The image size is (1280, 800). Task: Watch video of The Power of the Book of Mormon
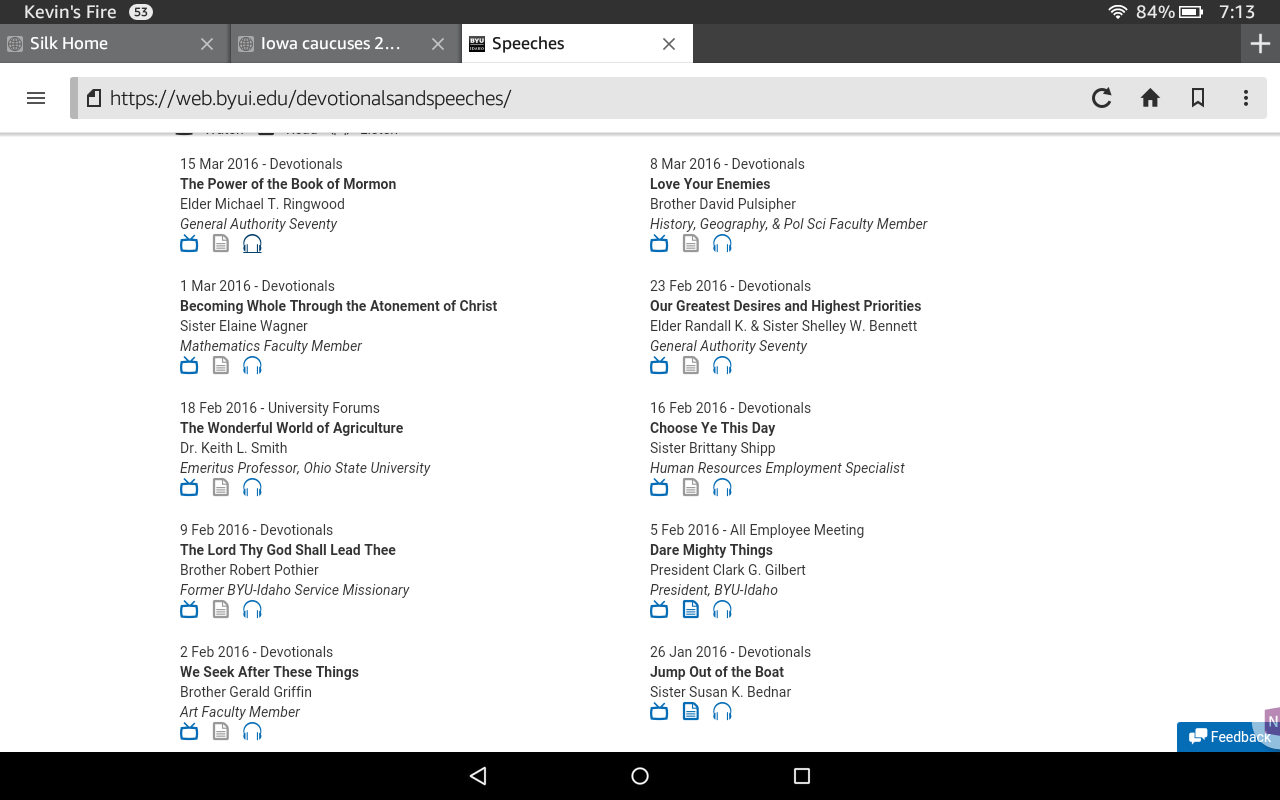coord(189,244)
